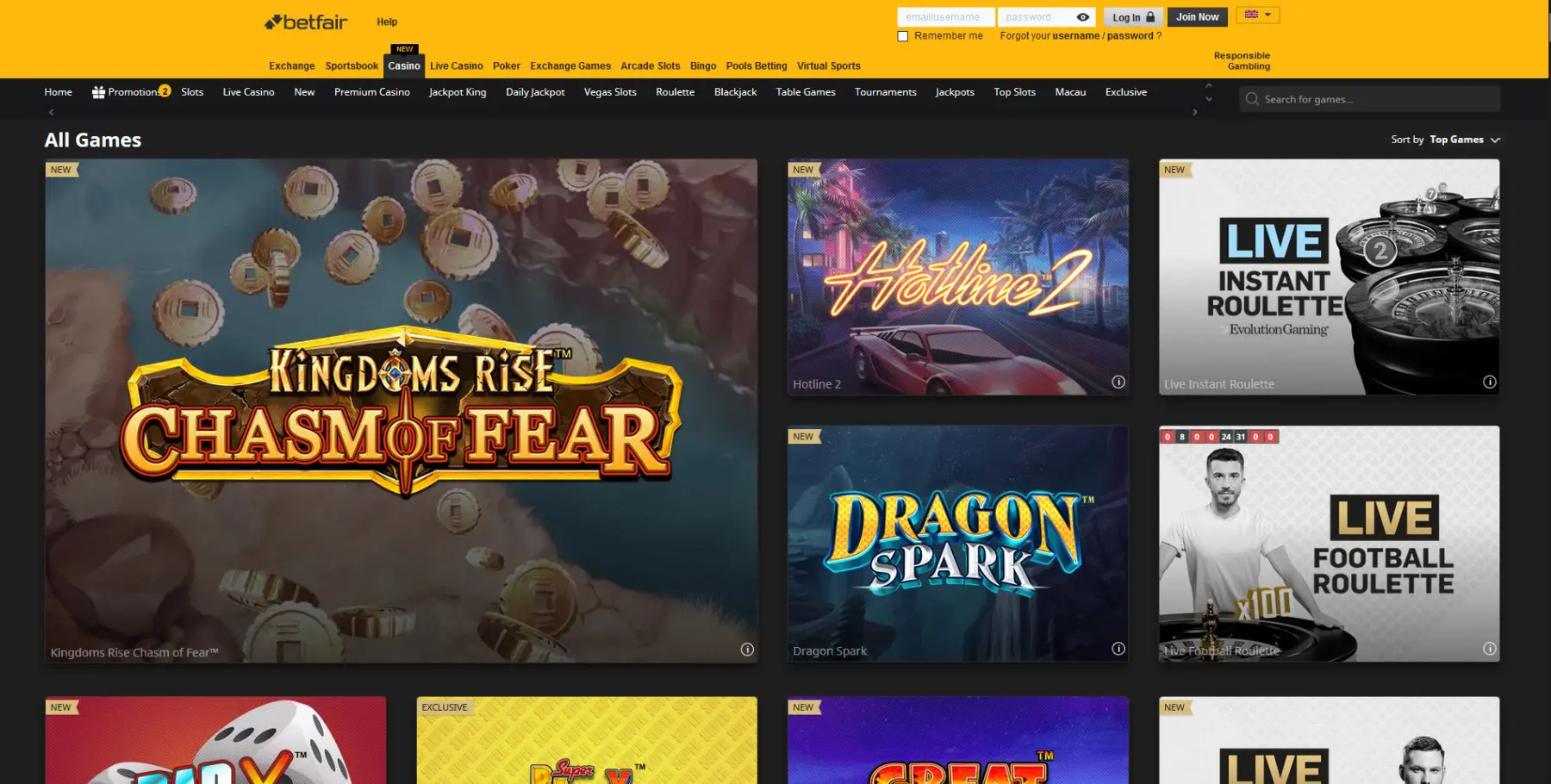Click the Search for games field
The width and height of the screenshot is (1551, 784).
pos(1370,99)
